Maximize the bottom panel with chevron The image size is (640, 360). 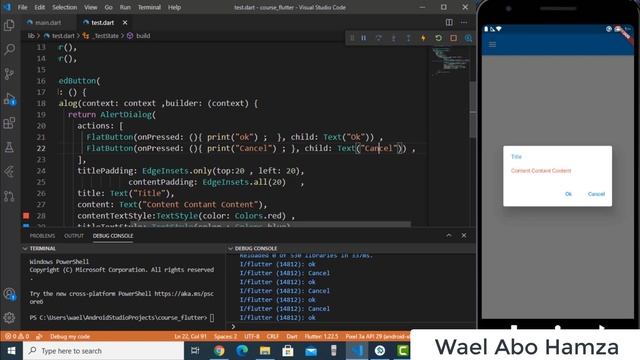[x=449, y=236]
